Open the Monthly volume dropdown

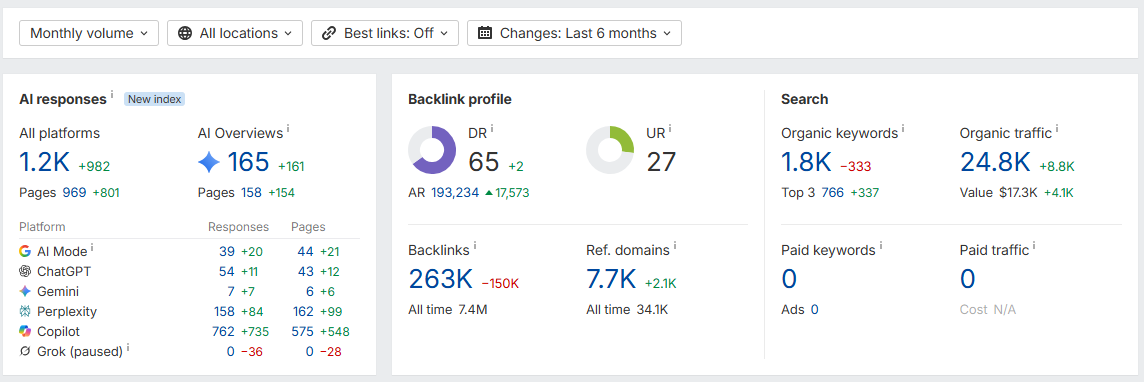89,33
